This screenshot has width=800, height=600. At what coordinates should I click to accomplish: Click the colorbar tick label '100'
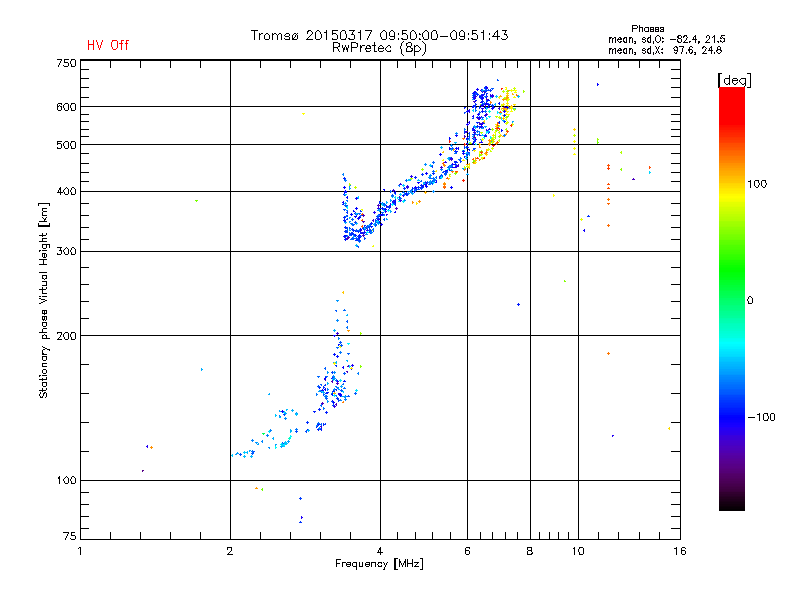click(x=757, y=184)
